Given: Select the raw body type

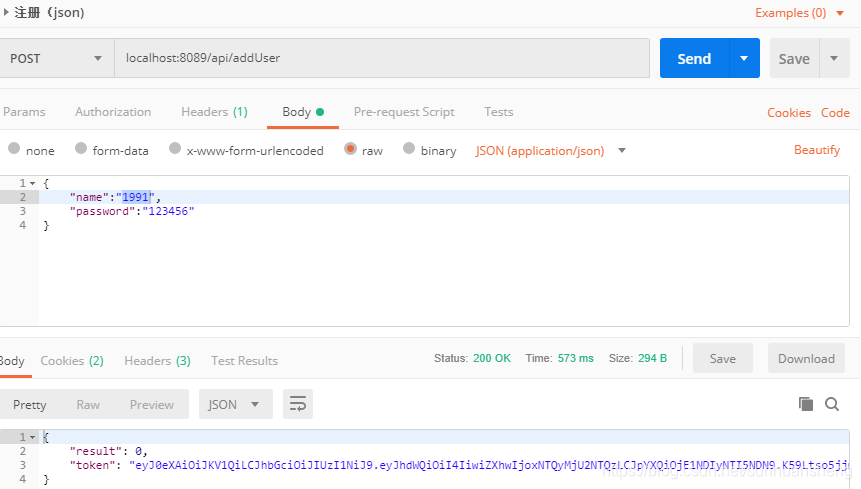Looking at the screenshot, I should [350, 149].
